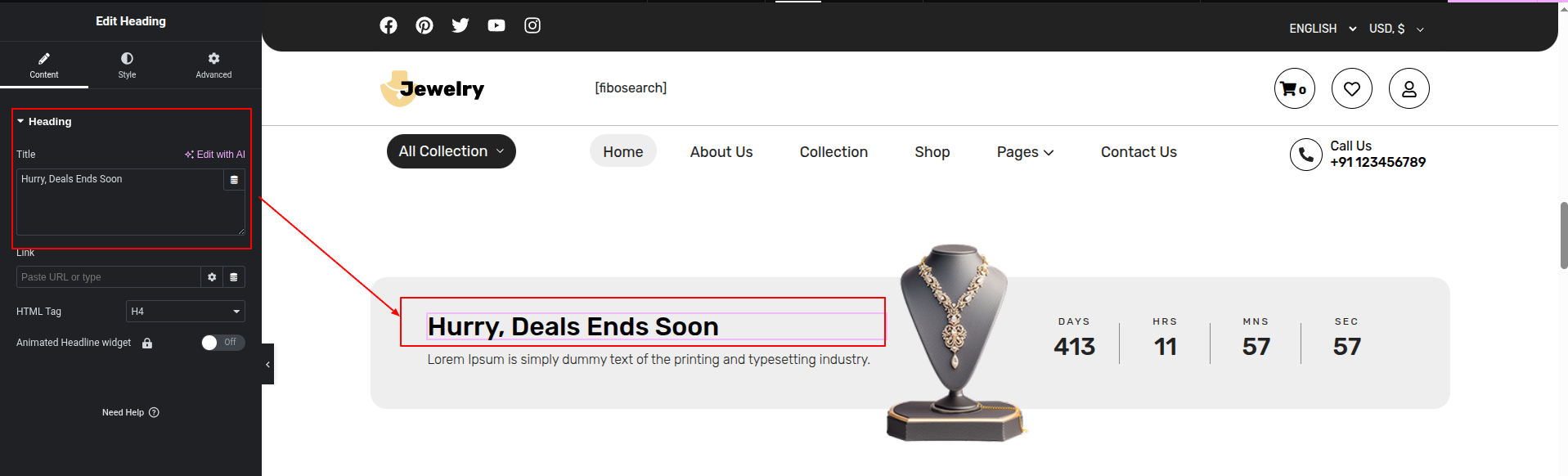Image resolution: width=1568 pixels, height=476 pixels.
Task: Click the Edit with AI link
Action: click(x=215, y=155)
